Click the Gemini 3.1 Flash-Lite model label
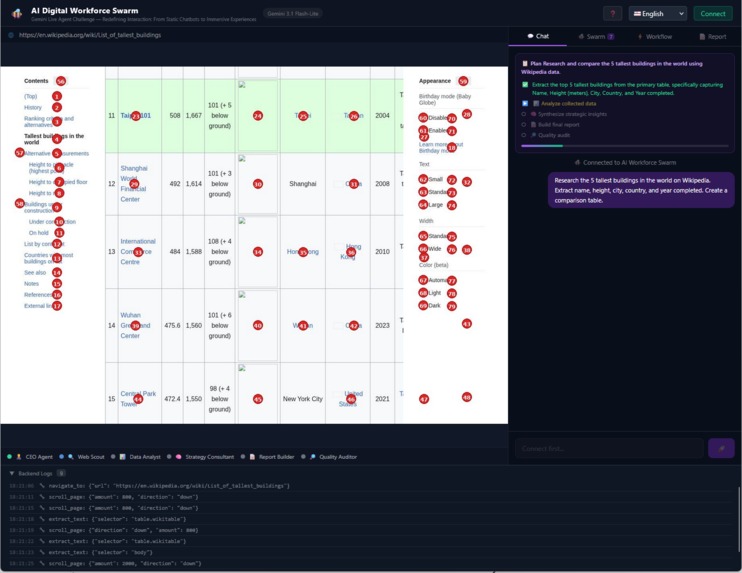 (x=292, y=14)
